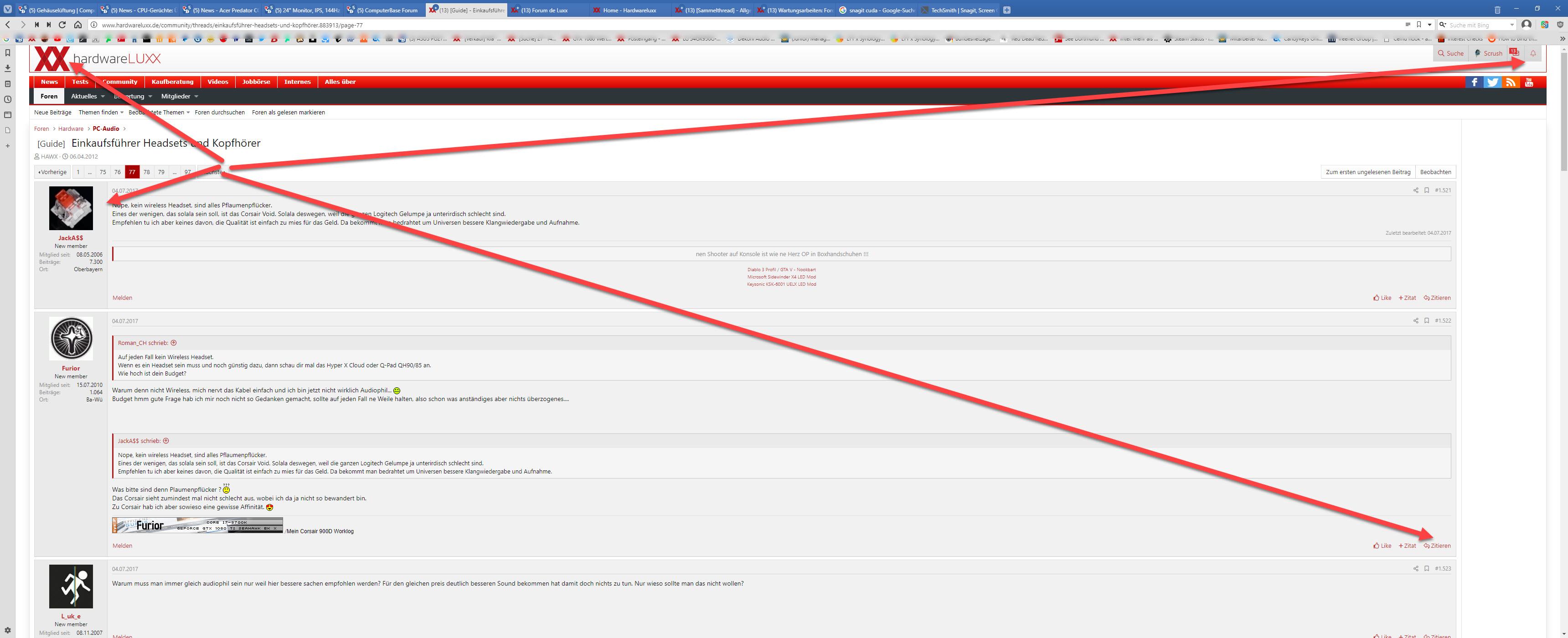Report JackA$$'s post with Melden
Screen dimensions: 1568x638
(122, 298)
